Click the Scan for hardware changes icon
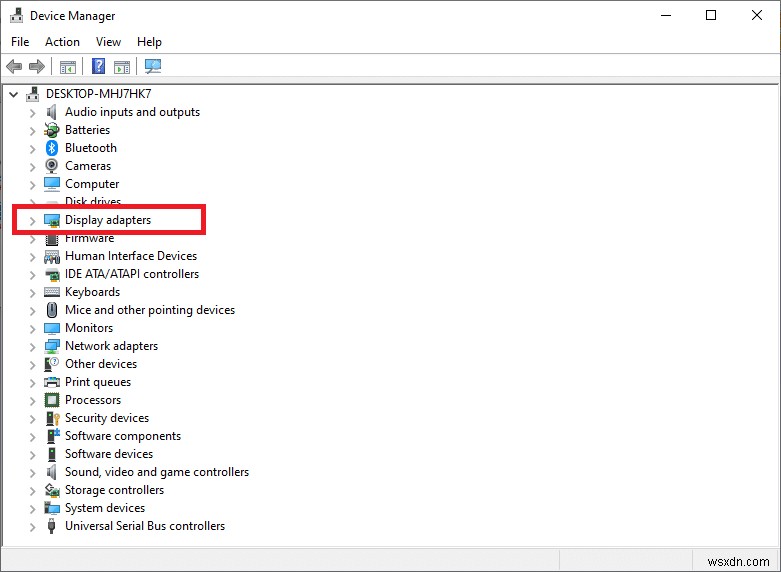The image size is (781, 572). pyautogui.click(x=153, y=66)
